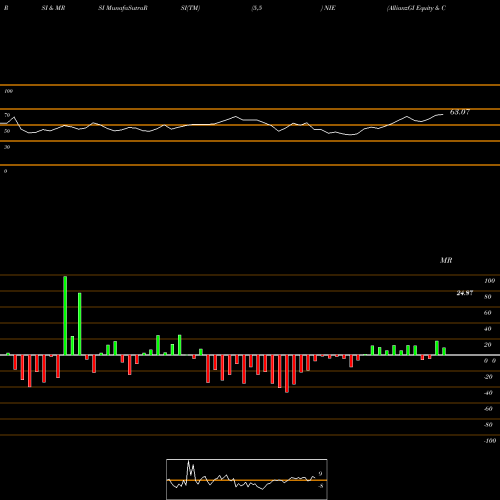Click the RSI value label 63.07

(460, 112)
